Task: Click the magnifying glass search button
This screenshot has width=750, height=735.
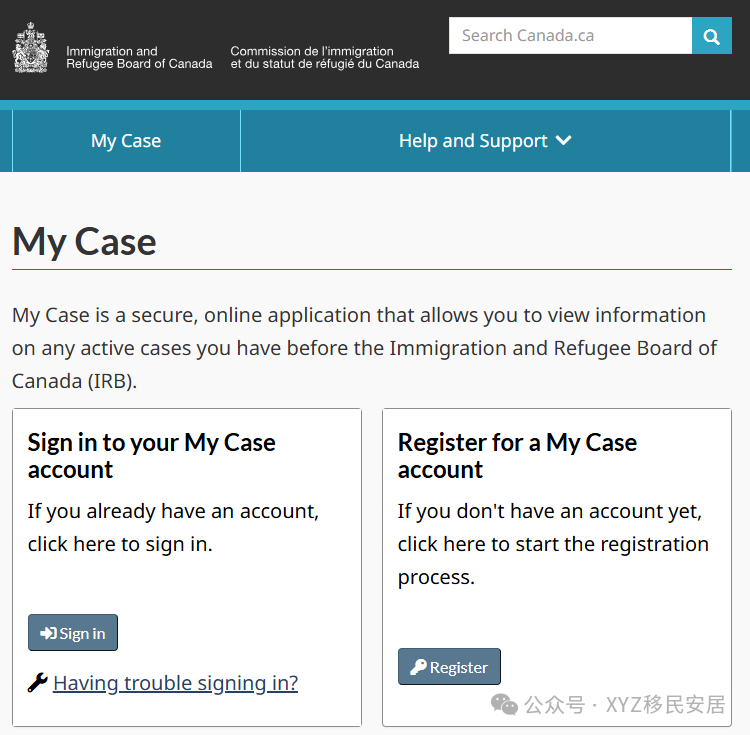Action: pyautogui.click(x=711, y=36)
